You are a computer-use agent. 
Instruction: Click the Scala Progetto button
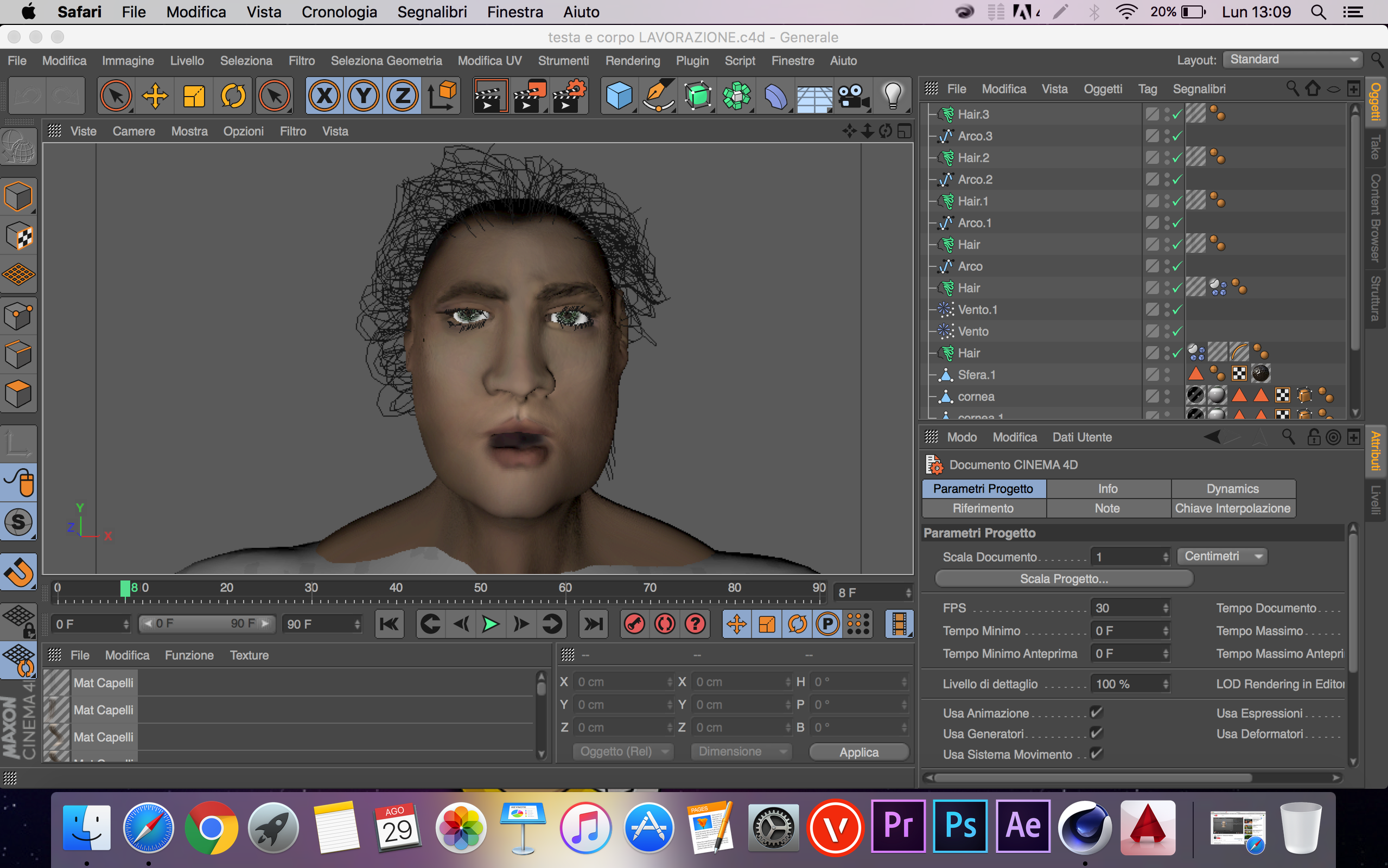click(1064, 579)
